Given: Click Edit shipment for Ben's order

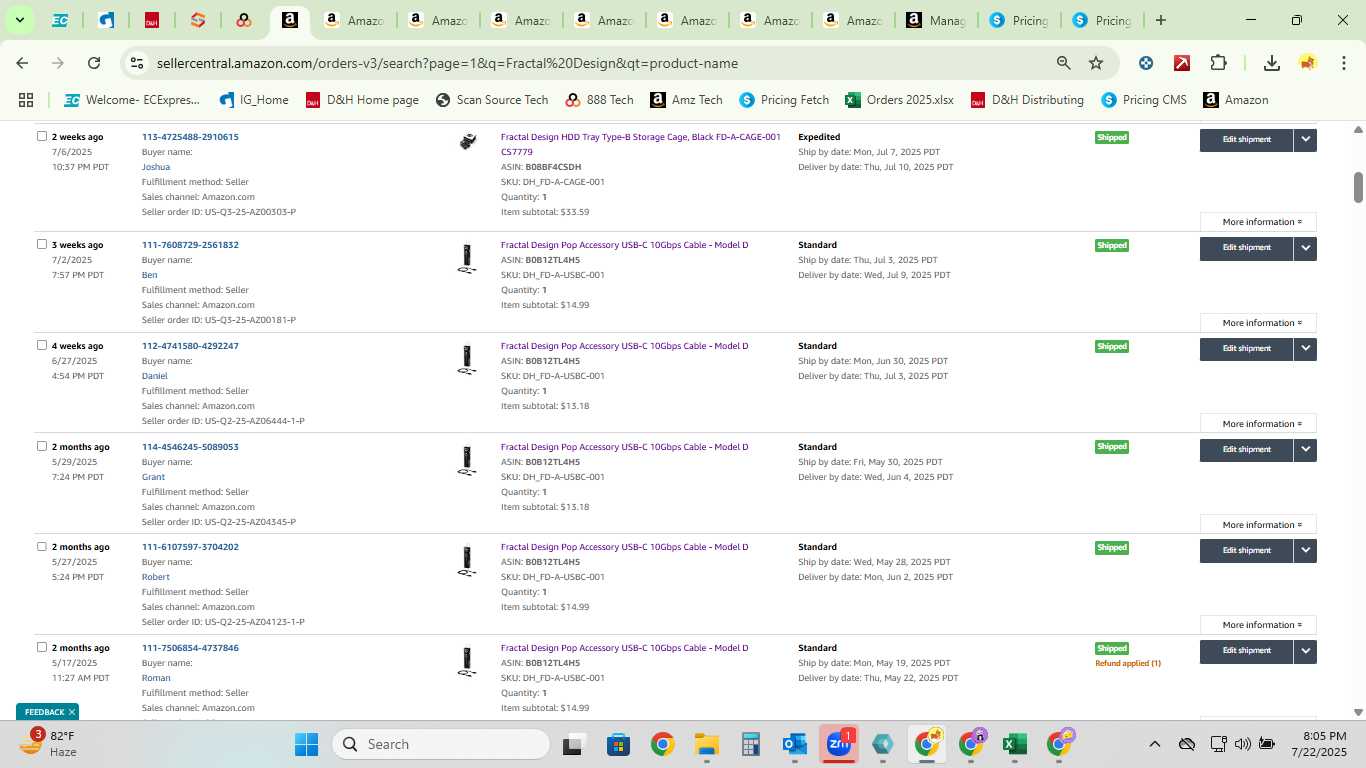Looking at the screenshot, I should [1246, 248].
